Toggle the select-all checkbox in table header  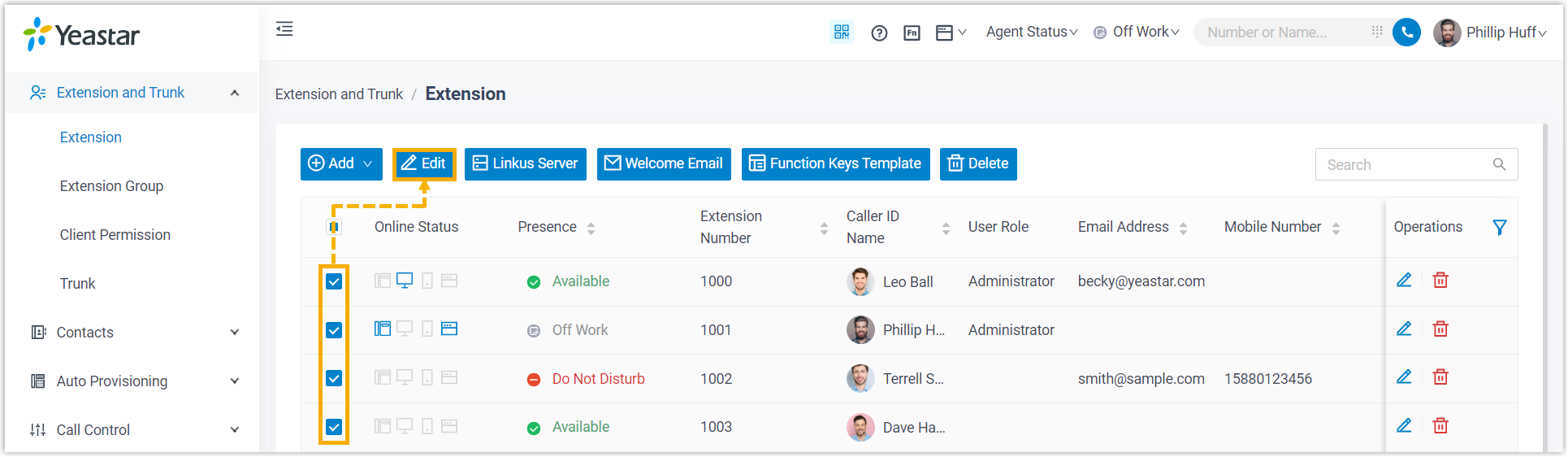click(x=334, y=227)
